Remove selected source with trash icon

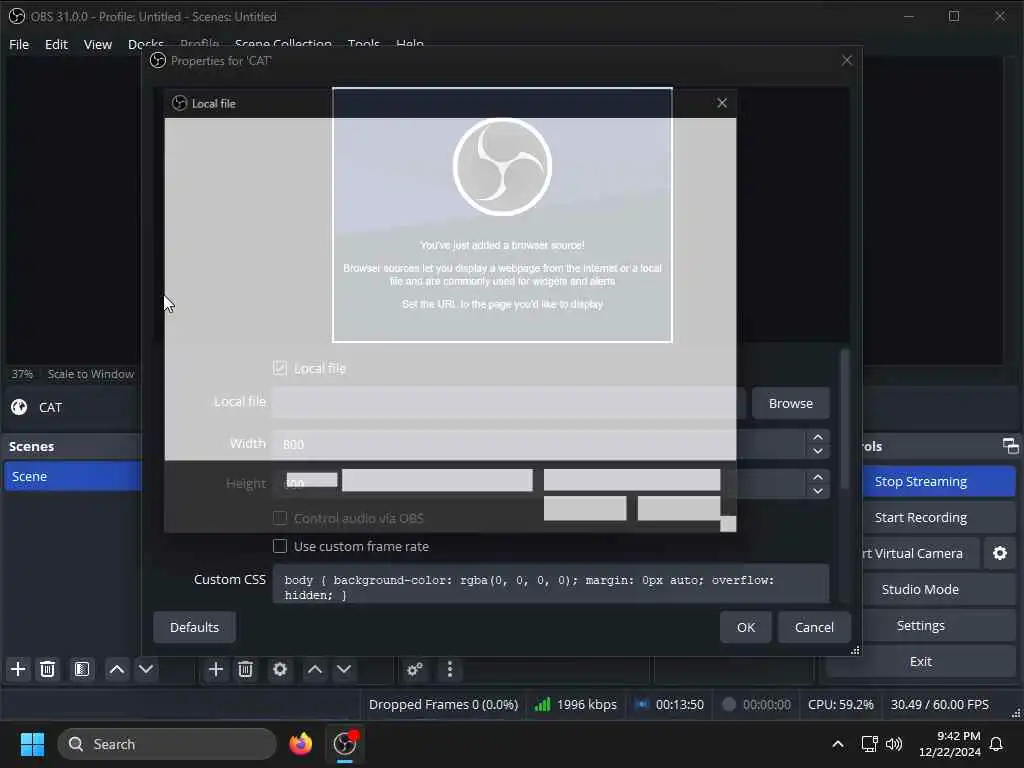click(x=246, y=669)
